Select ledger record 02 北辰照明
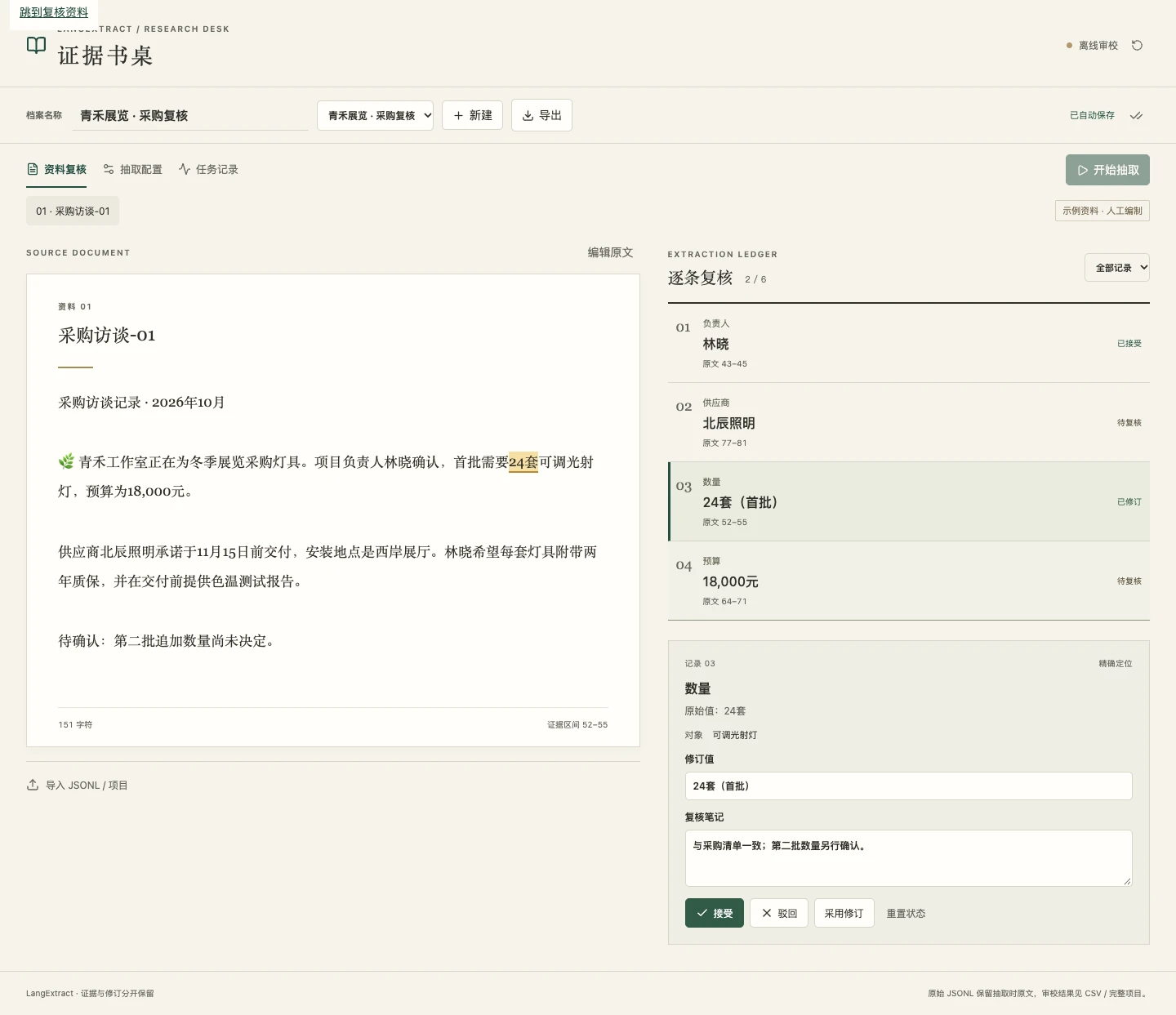Screen dimensions: 1176x1015 (909, 422)
